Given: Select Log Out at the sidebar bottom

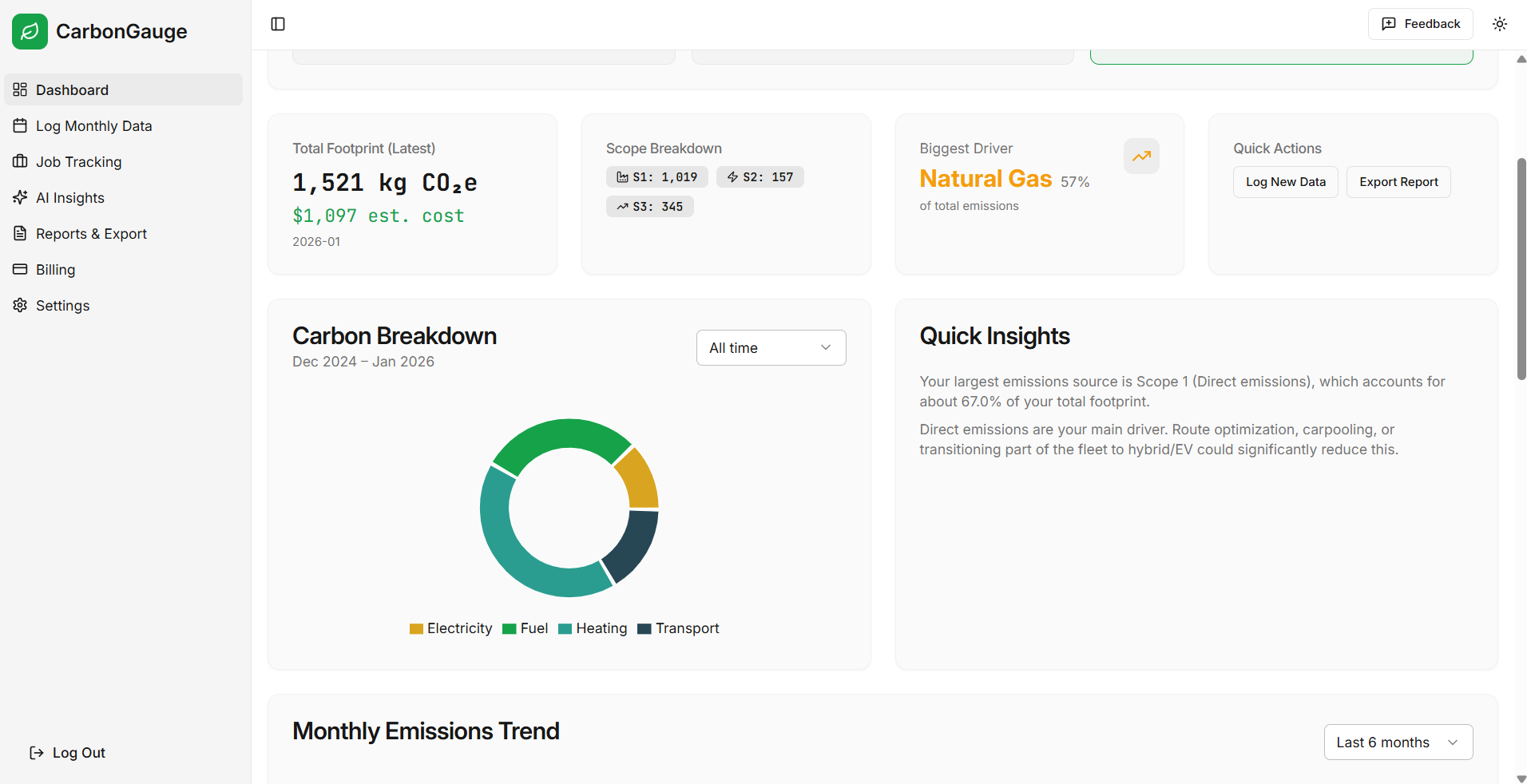Looking at the screenshot, I should 67,752.
